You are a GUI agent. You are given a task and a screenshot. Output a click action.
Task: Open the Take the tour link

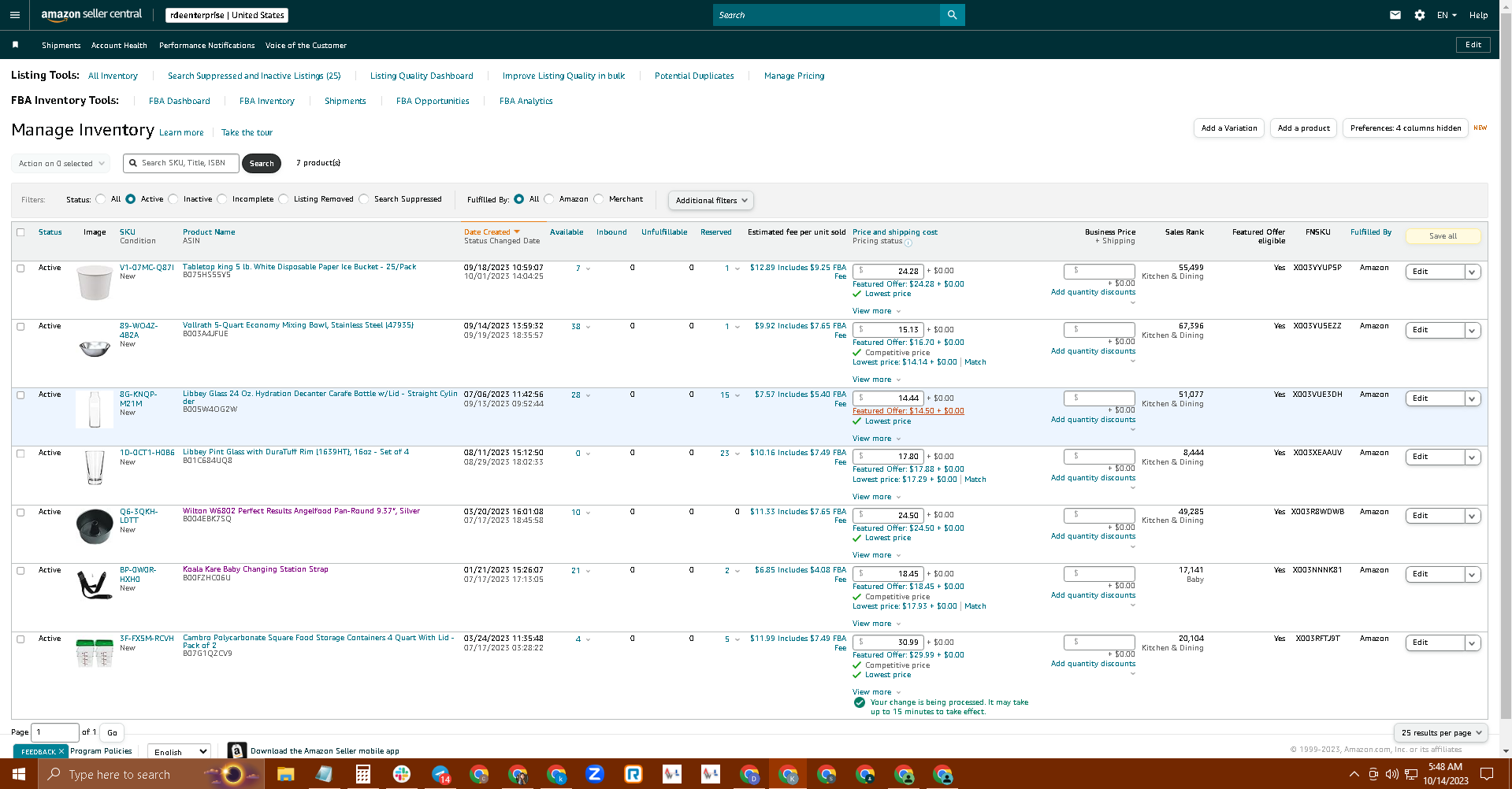pos(247,133)
